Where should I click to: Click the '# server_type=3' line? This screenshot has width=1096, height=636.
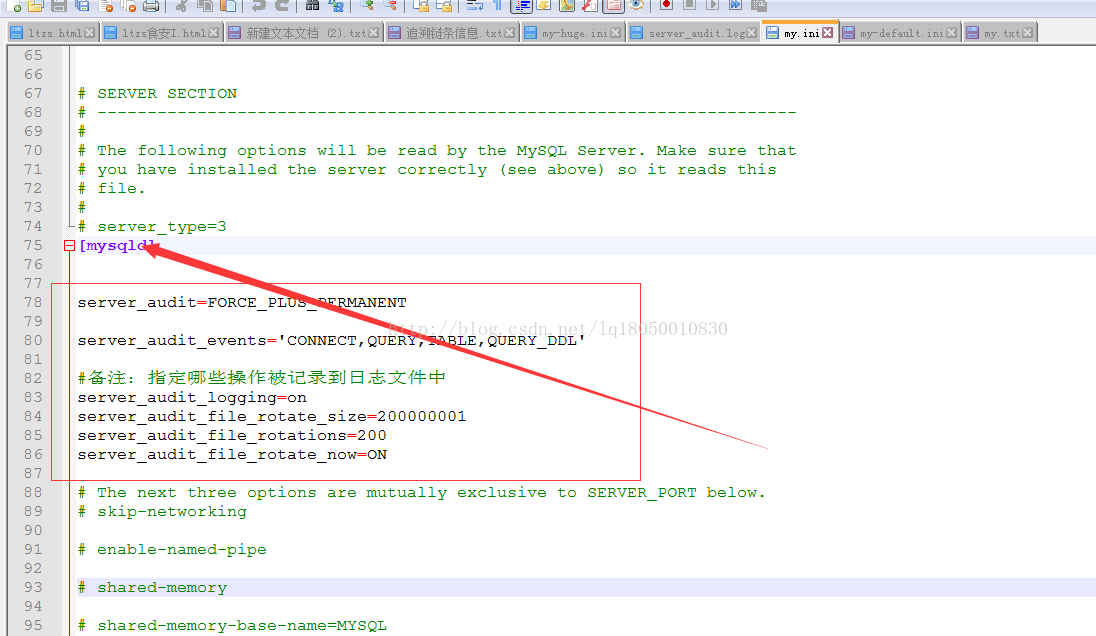(x=152, y=226)
